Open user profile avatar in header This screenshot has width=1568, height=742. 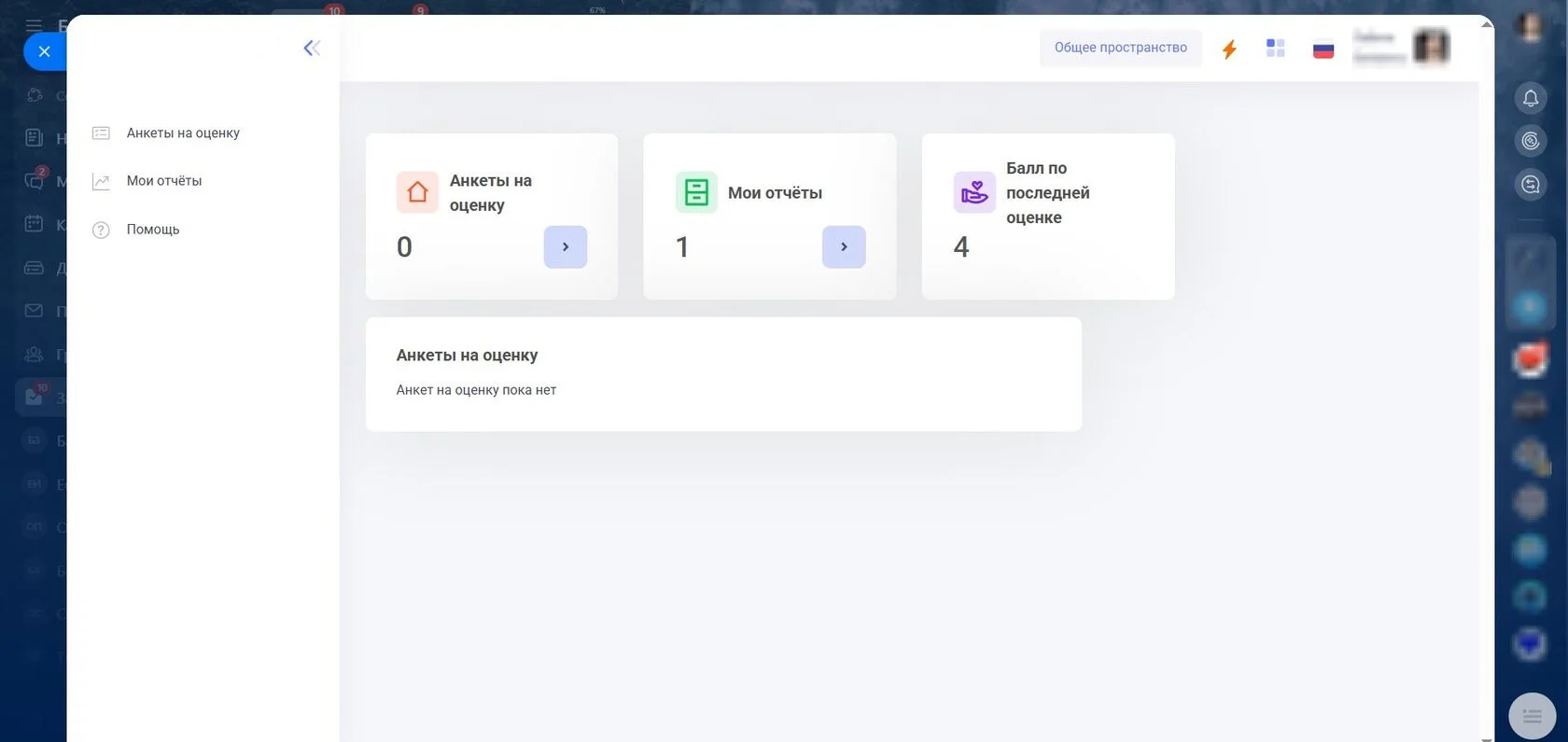click(x=1430, y=47)
